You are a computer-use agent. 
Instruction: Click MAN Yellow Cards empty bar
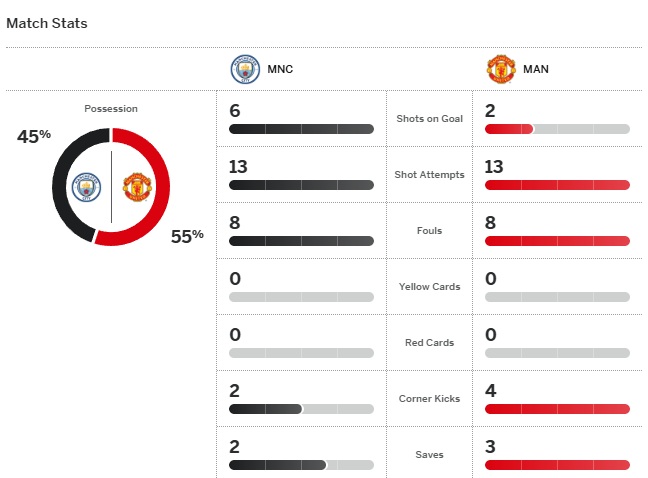click(x=557, y=297)
